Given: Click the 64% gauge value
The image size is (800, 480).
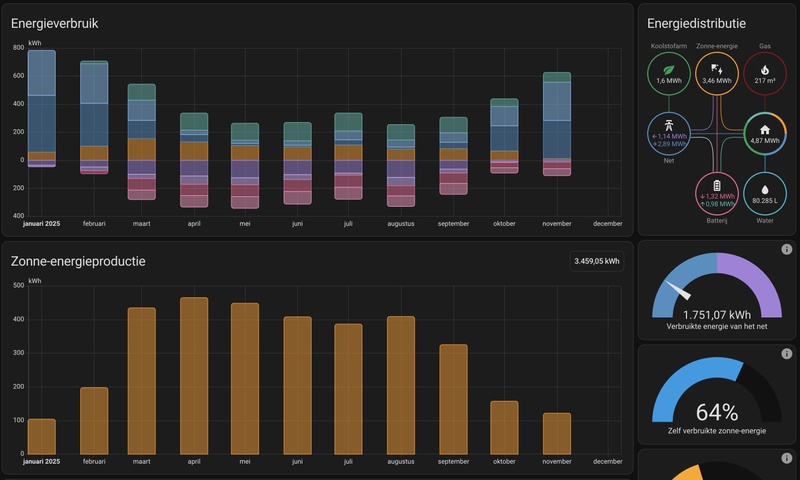Looking at the screenshot, I should tap(716, 412).
